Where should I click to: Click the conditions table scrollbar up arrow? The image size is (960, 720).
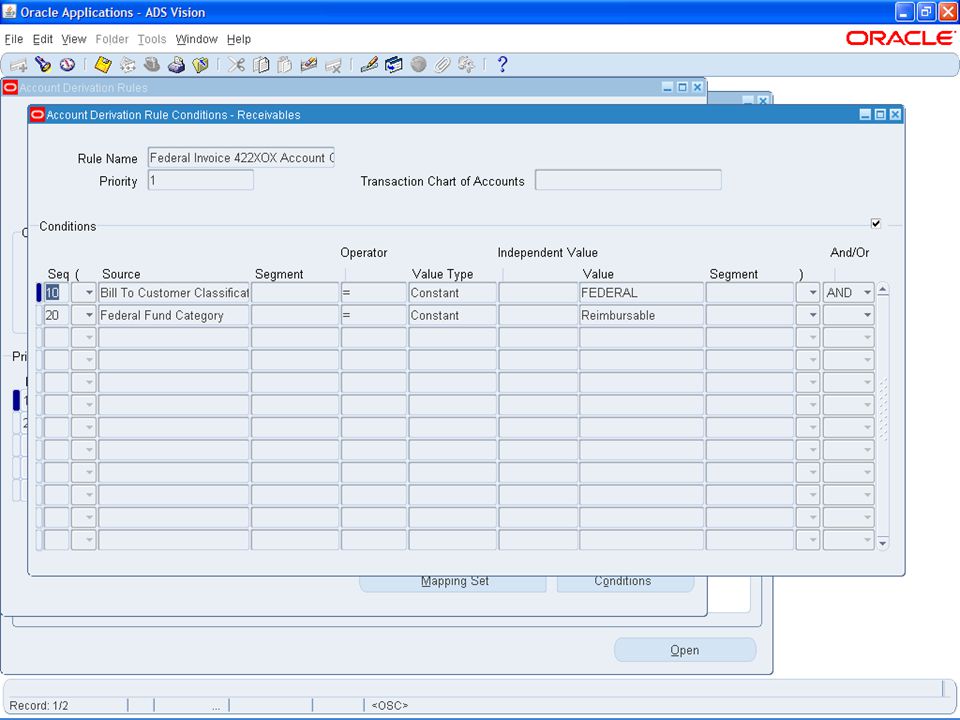[883, 290]
